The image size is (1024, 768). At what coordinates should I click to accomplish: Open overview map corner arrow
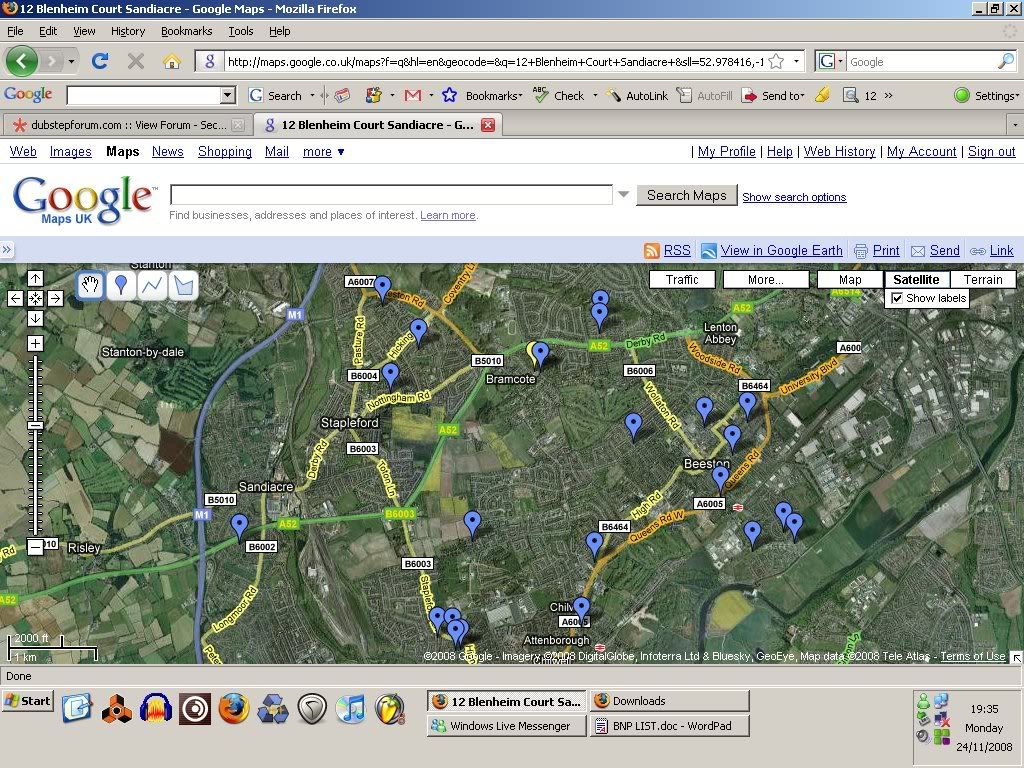point(1017,658)
